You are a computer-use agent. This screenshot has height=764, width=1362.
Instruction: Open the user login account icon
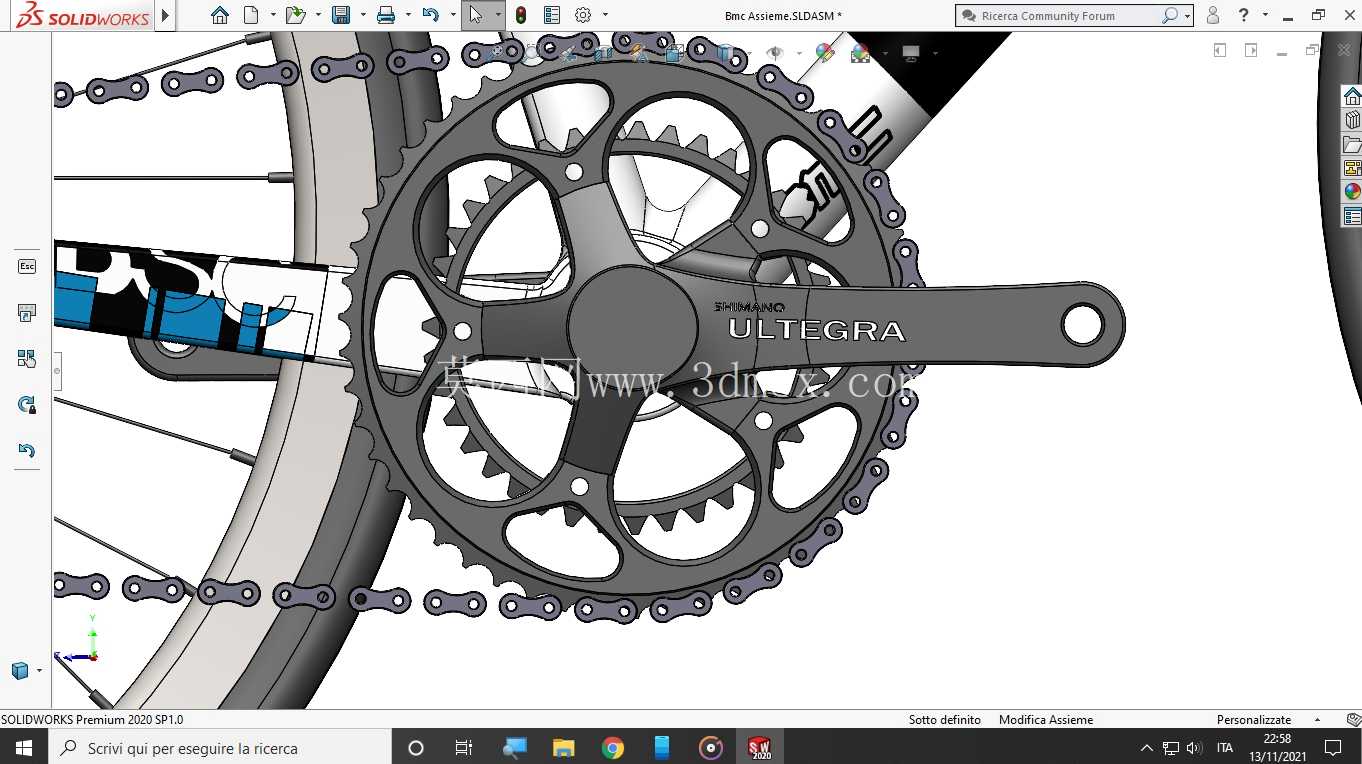coord(1213,15)
